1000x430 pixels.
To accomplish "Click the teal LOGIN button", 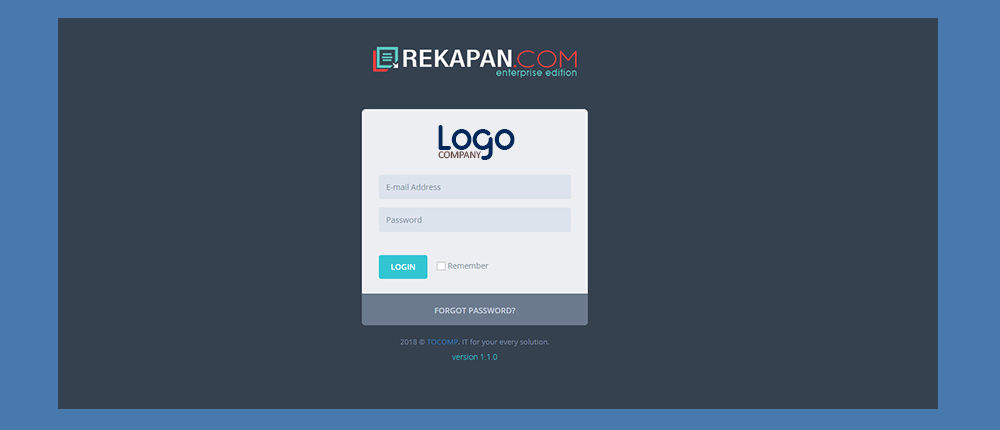I will point(403,267).
